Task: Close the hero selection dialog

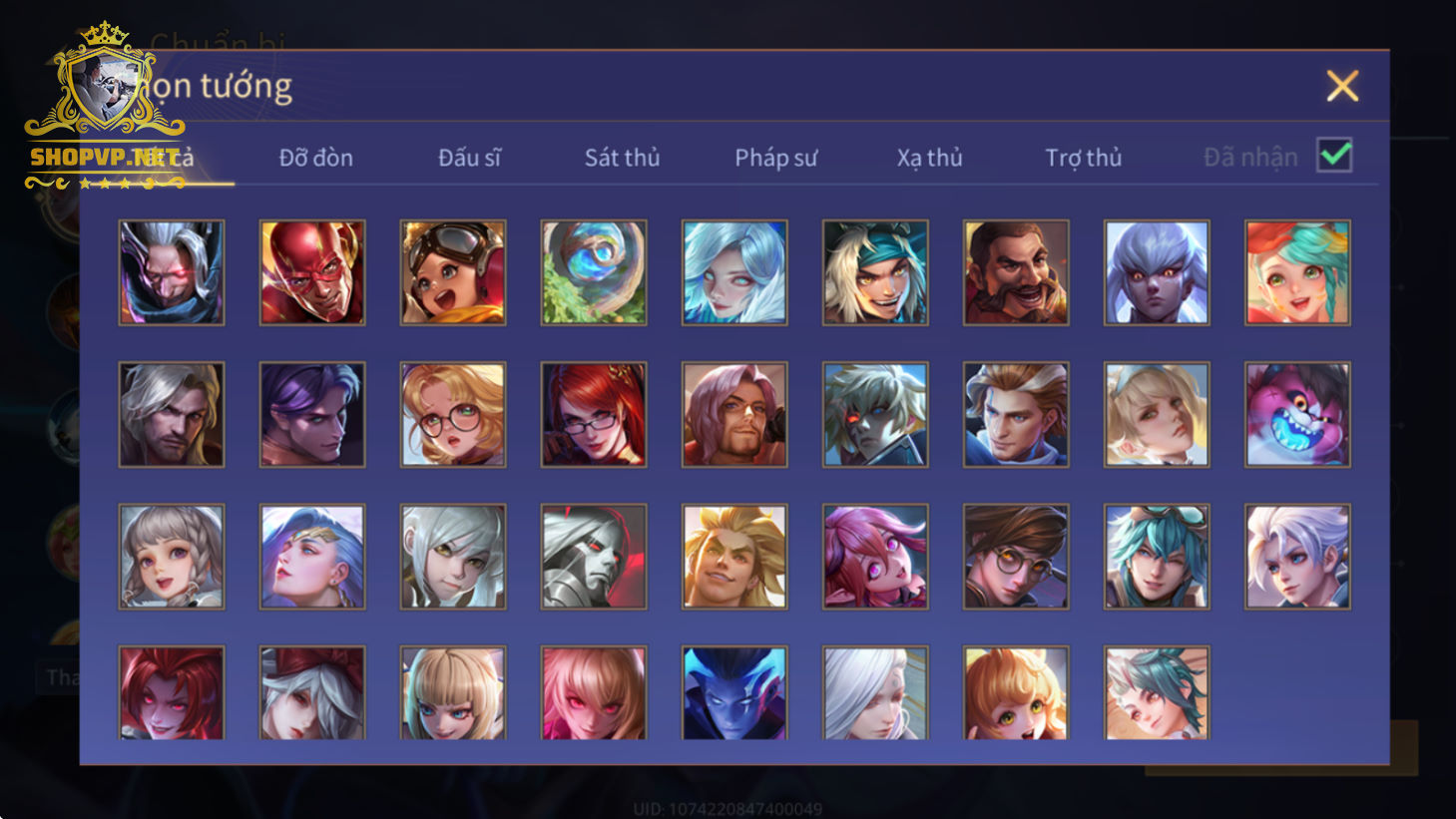Action: [x=1342, y=86]
